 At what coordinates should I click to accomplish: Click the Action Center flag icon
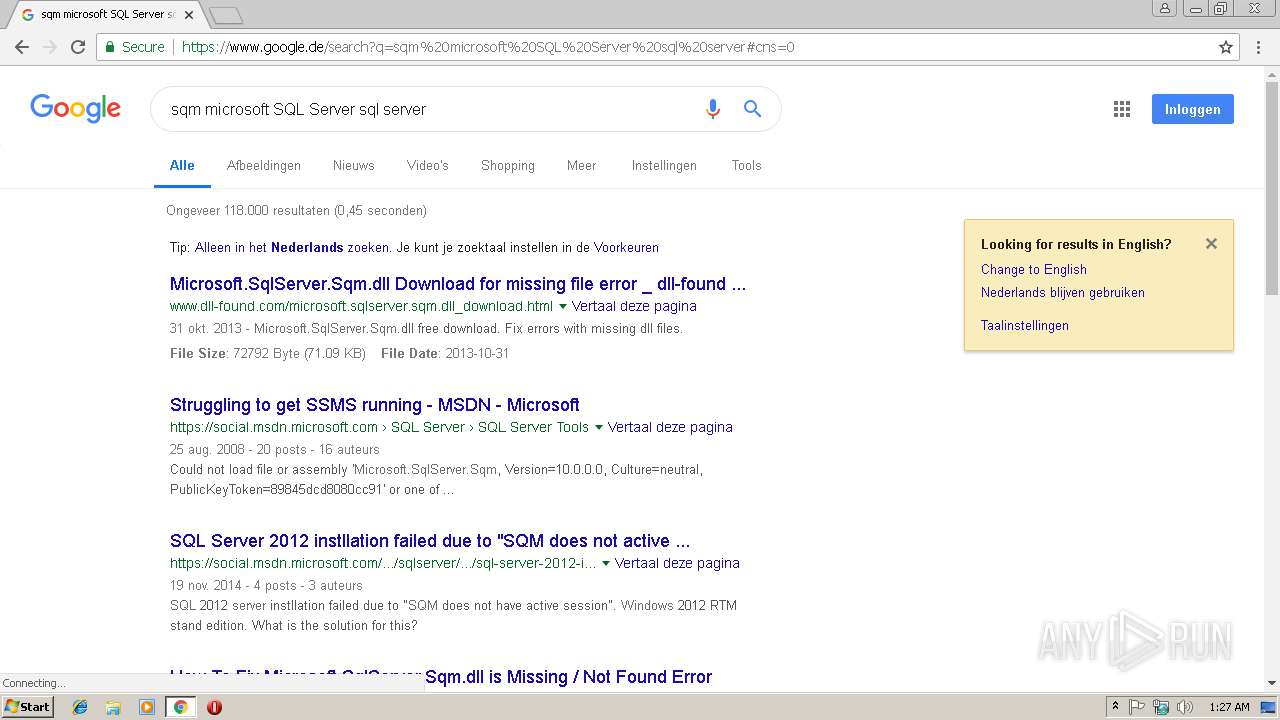pos(1137,707)
